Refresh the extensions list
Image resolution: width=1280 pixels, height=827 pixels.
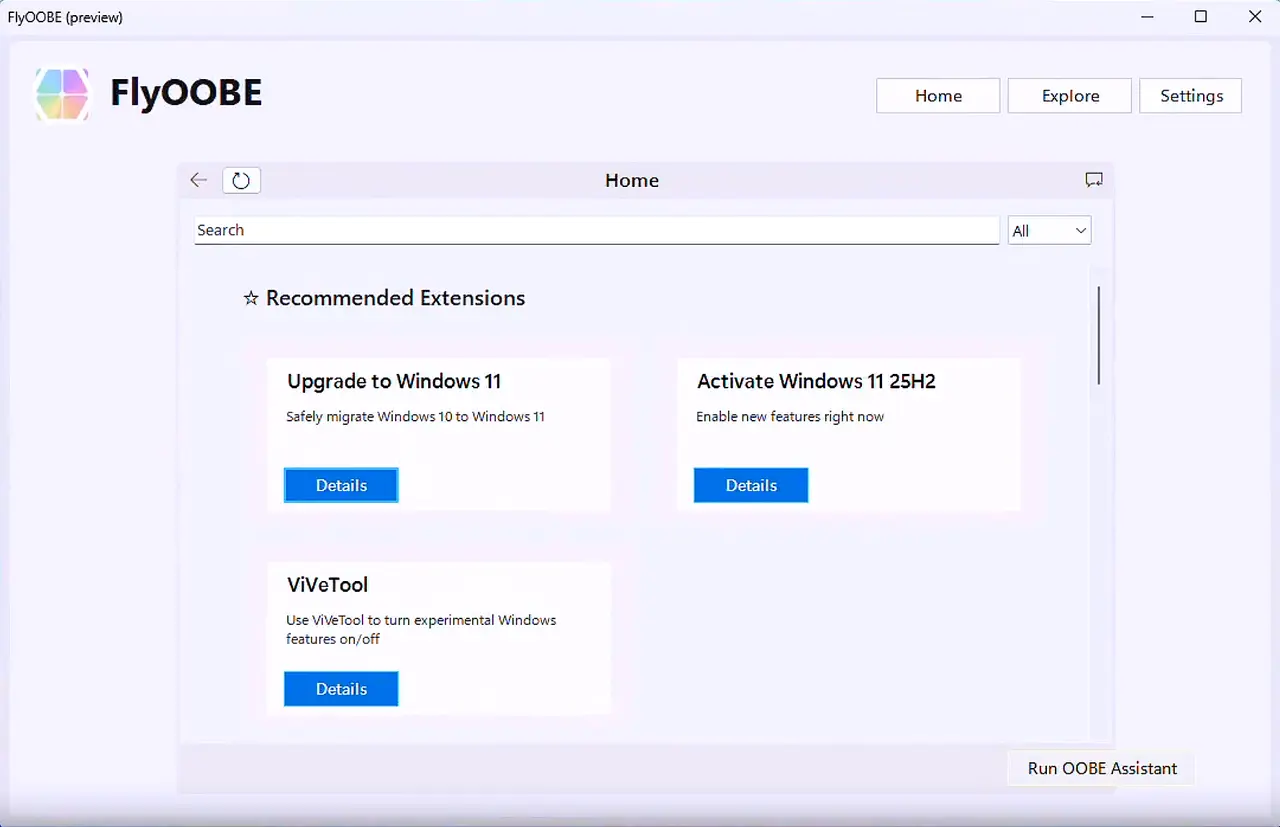(x=241, y=180)
